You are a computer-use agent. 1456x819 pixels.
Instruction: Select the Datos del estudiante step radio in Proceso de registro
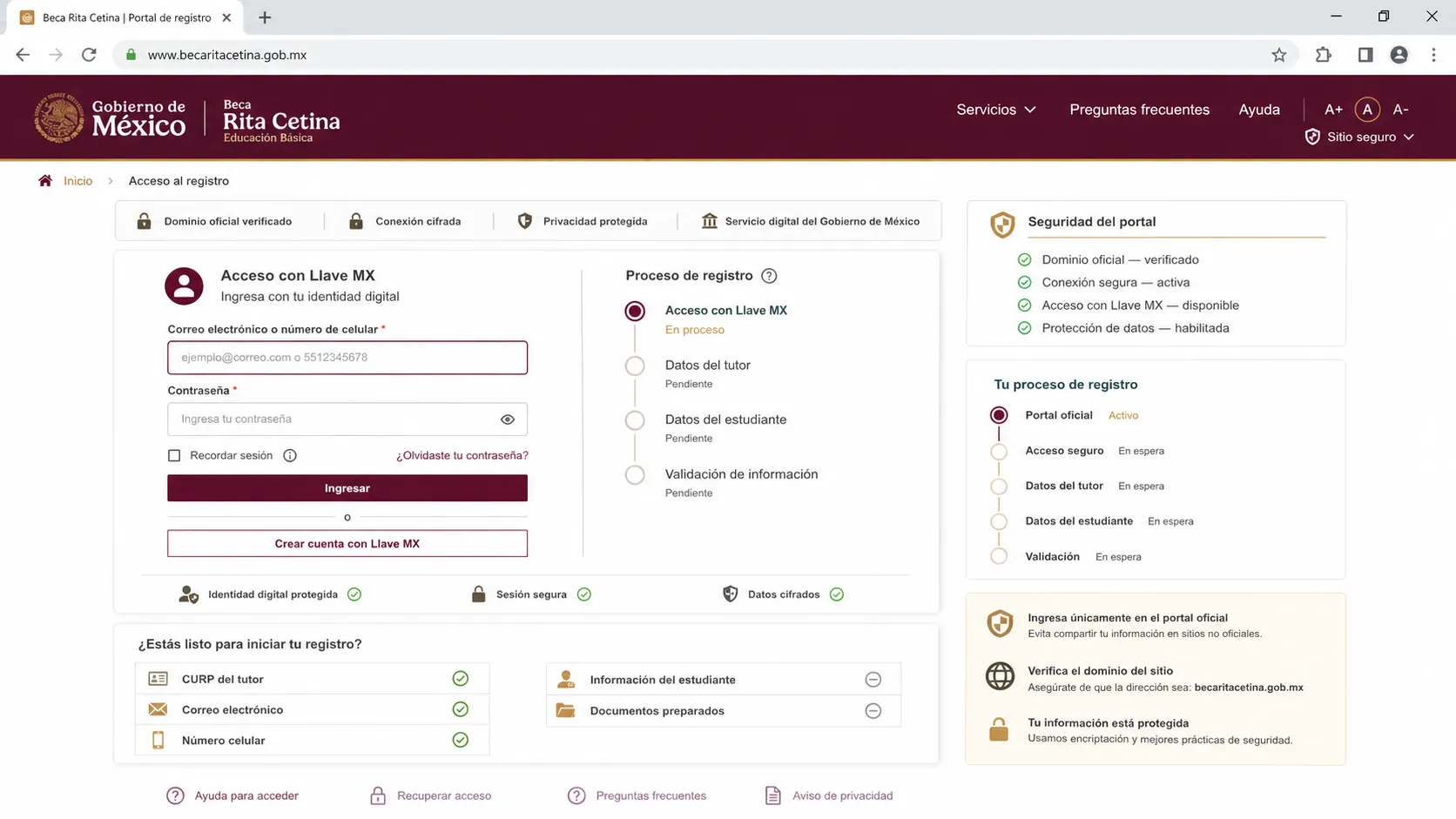tap(635, 420)
